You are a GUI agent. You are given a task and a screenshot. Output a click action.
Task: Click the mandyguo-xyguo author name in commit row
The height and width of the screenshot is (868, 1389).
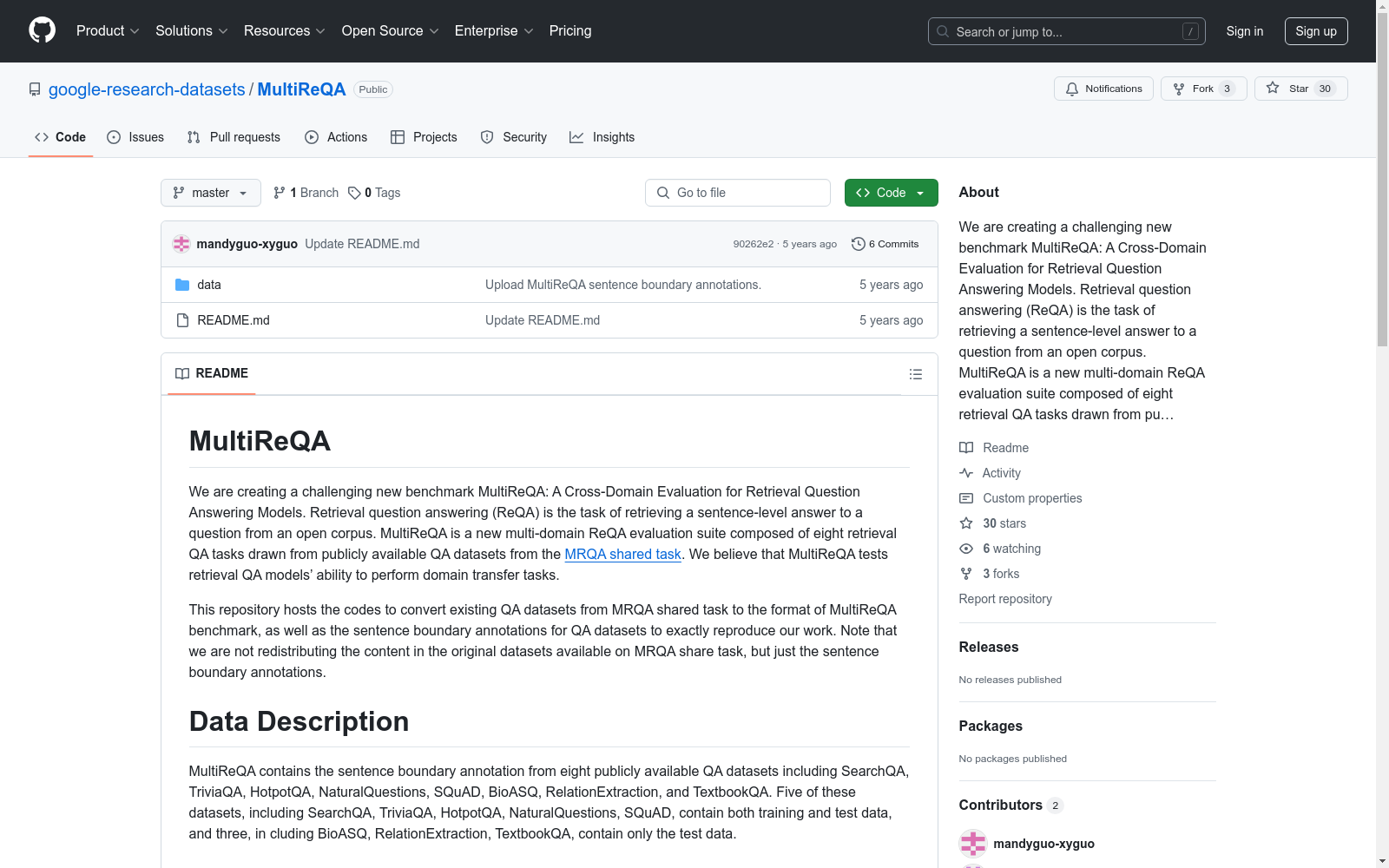(x=247, y=244)
